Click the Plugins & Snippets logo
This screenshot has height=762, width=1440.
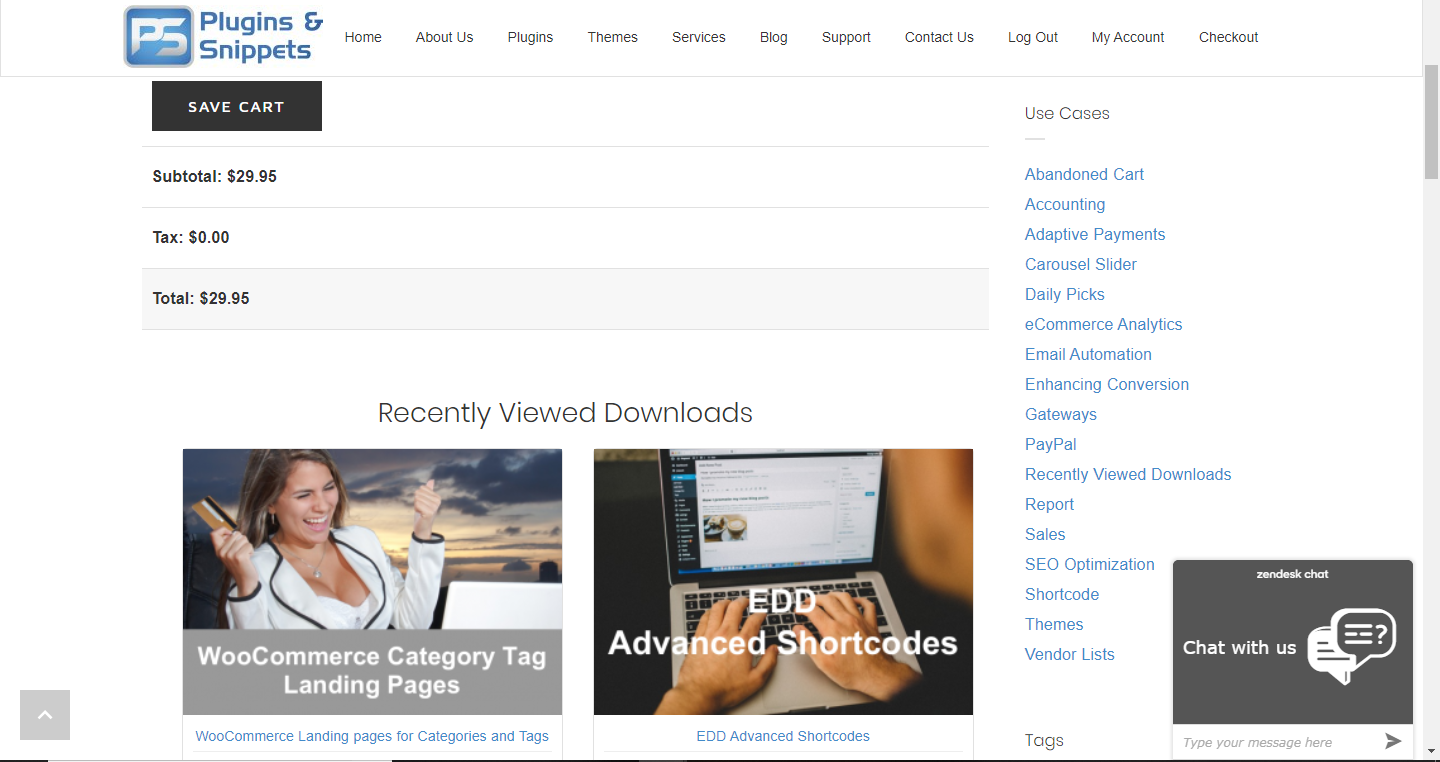223,37
